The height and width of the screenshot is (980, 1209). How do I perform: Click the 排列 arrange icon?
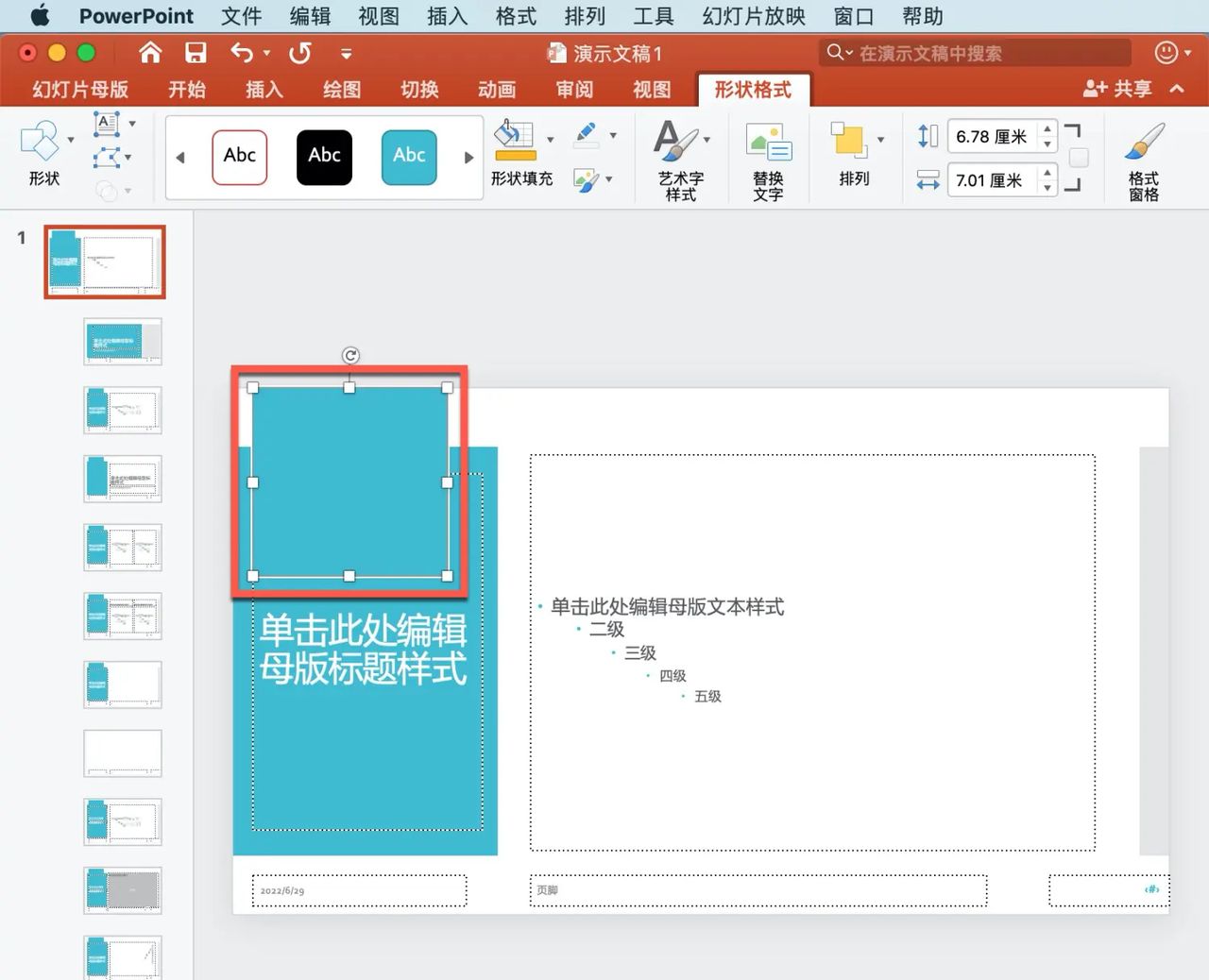(851, 142)
